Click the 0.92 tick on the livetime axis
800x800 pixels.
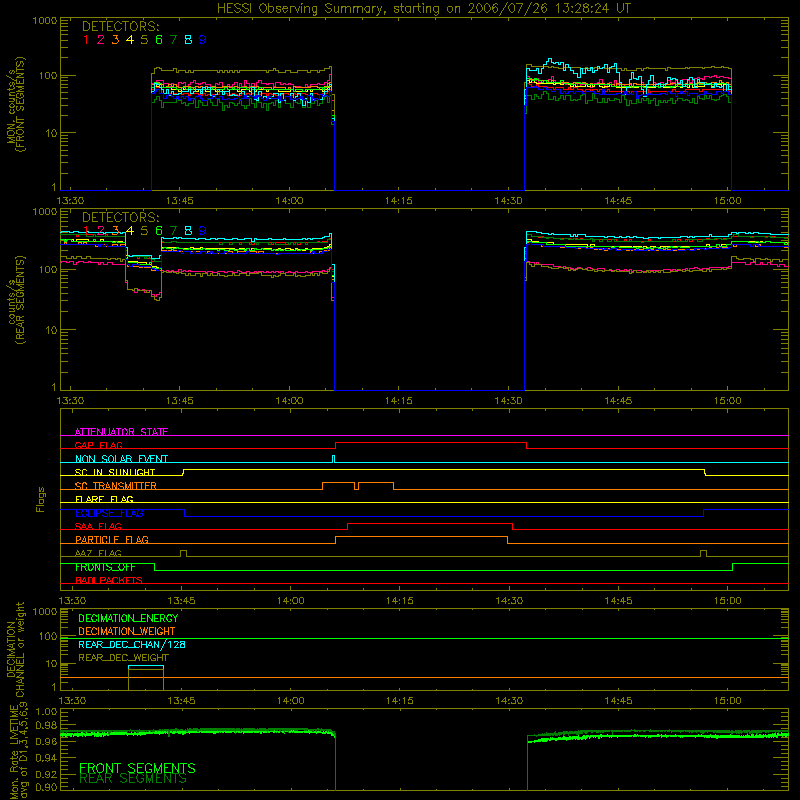pos(46,772)
